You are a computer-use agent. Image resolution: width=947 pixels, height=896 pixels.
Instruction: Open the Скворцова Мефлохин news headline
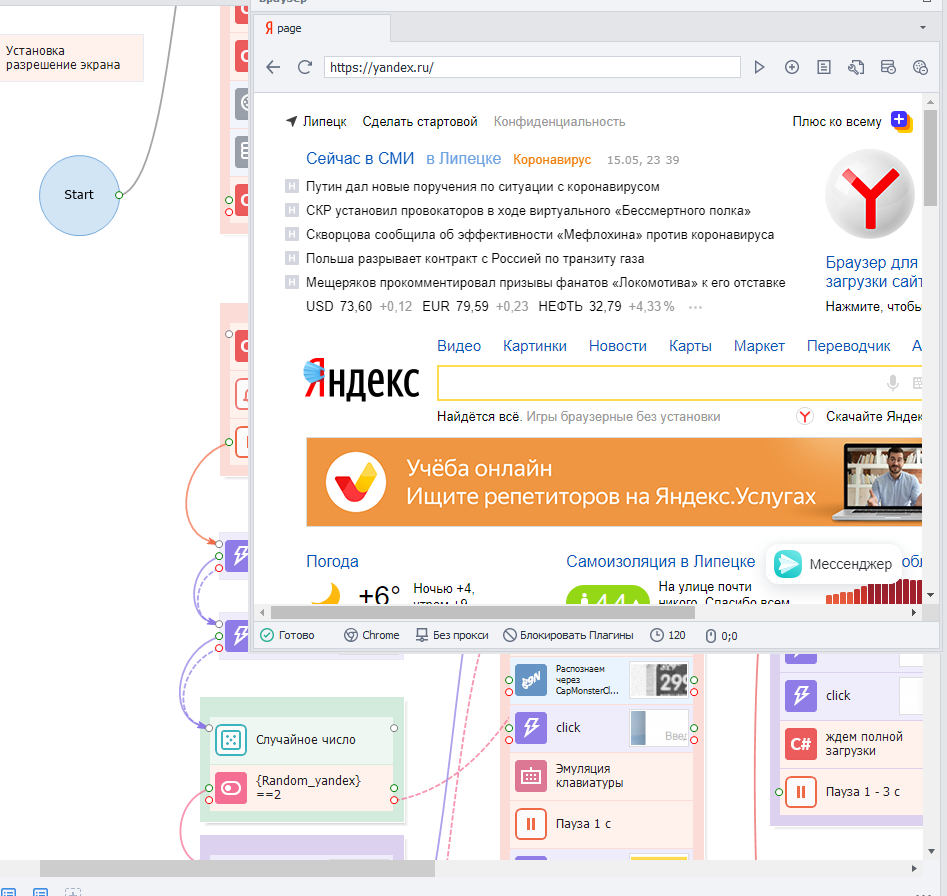(540, 234)
